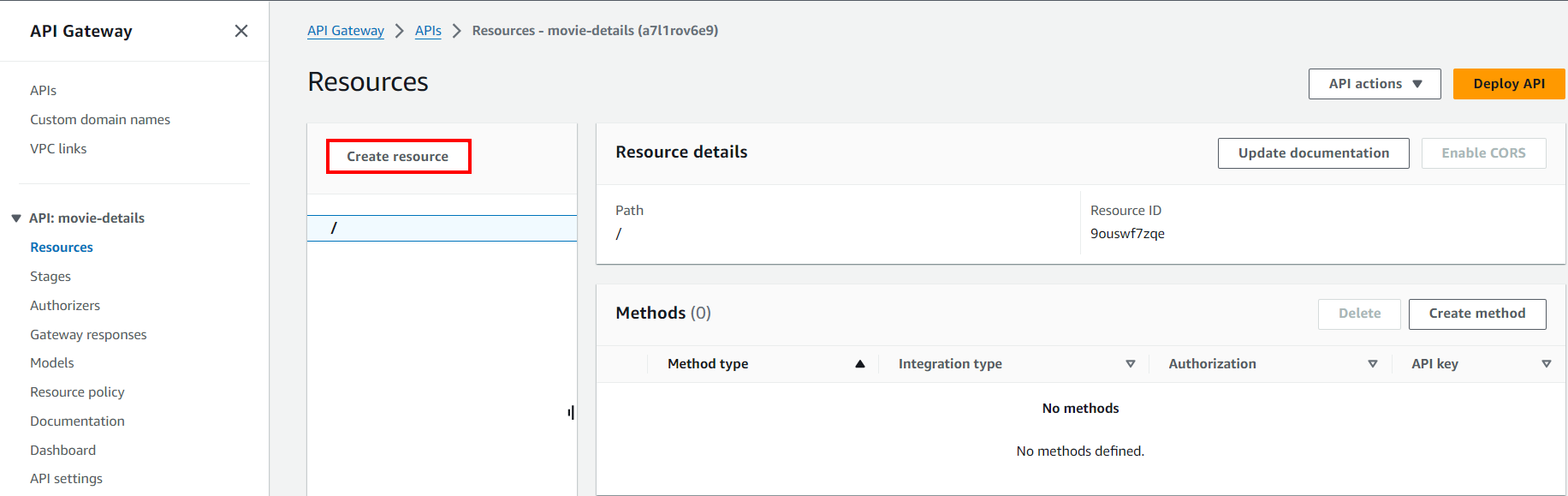
Task: Click Update documentation button
Action: 1313,153
